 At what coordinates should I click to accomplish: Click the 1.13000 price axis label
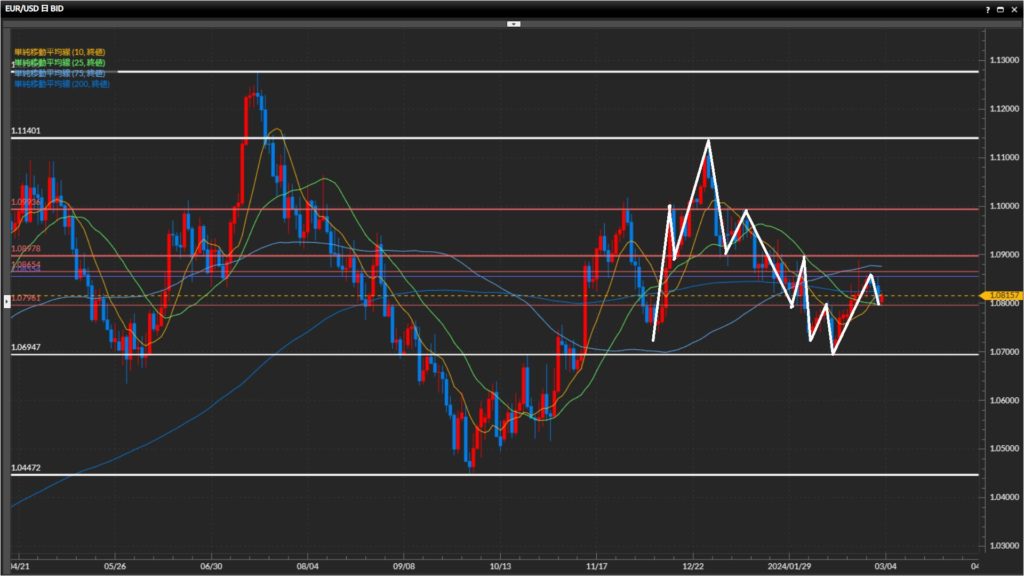(x=1001, y=60)
